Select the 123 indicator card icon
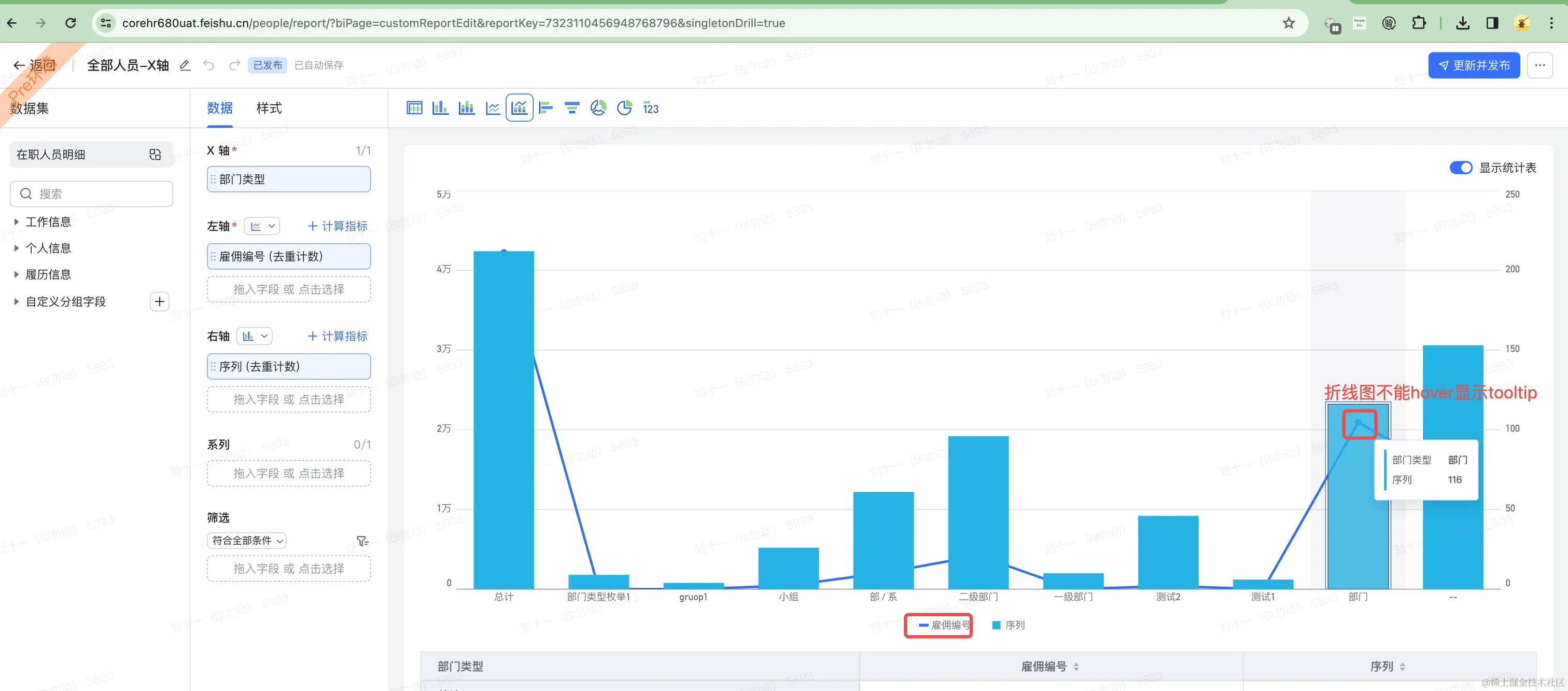 point(651,108)
